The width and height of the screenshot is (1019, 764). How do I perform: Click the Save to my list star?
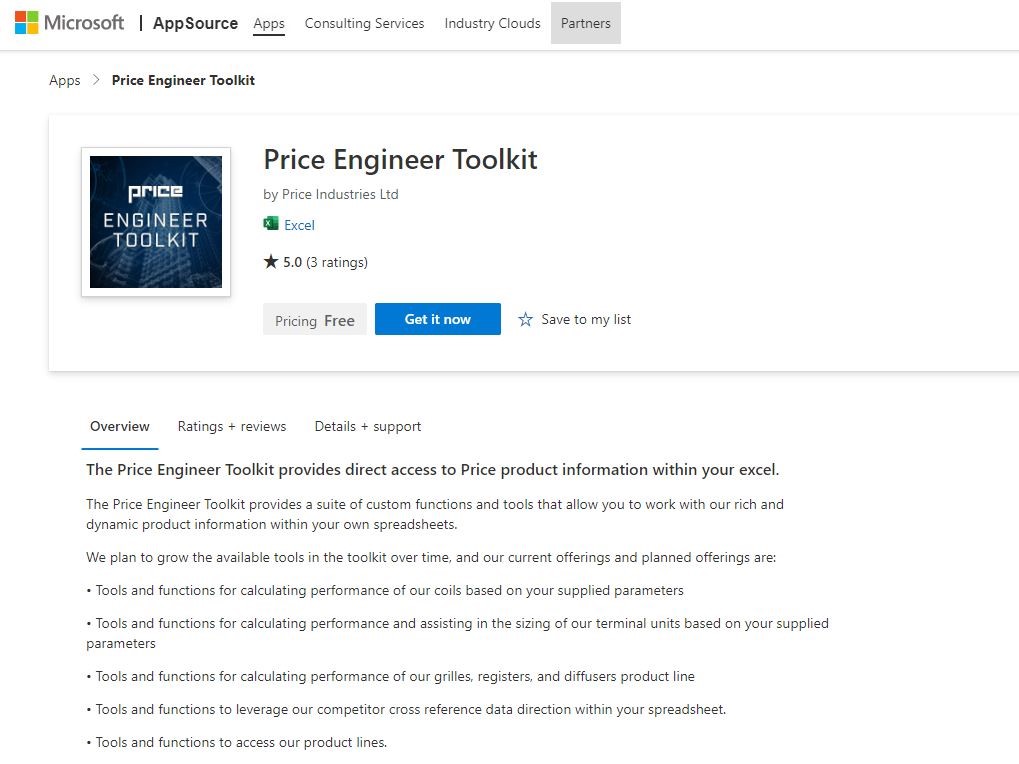click(526, 320)
